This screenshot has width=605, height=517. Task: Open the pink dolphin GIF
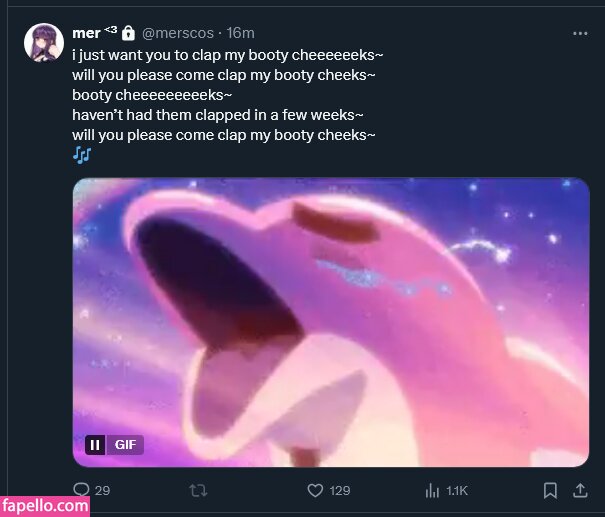click(x=330, y=320)
